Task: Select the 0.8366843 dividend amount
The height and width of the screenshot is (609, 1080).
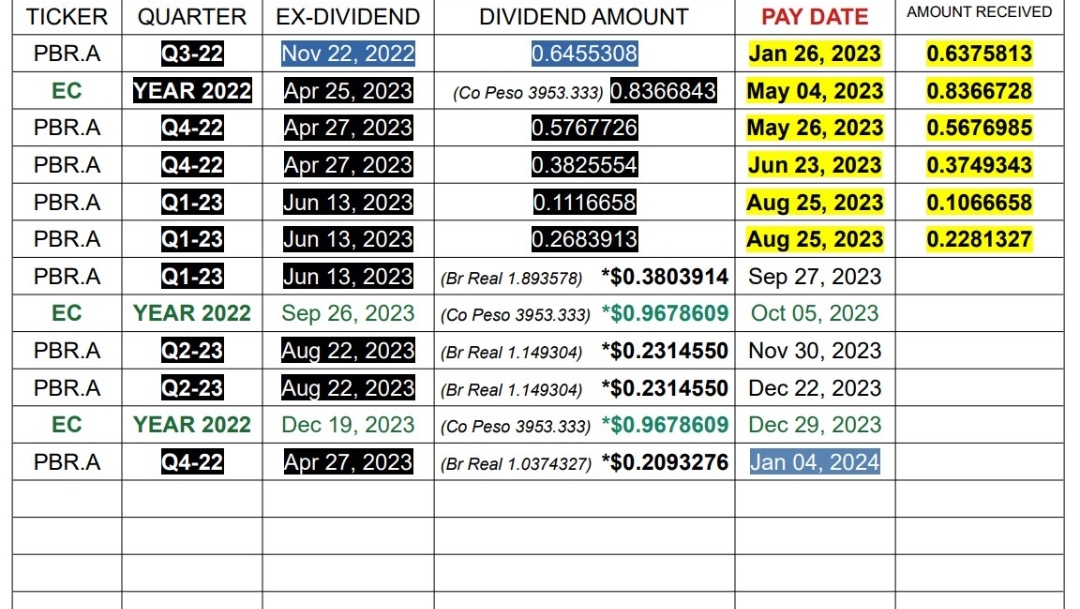Action: pyautogui.click(x=663, y=90)
